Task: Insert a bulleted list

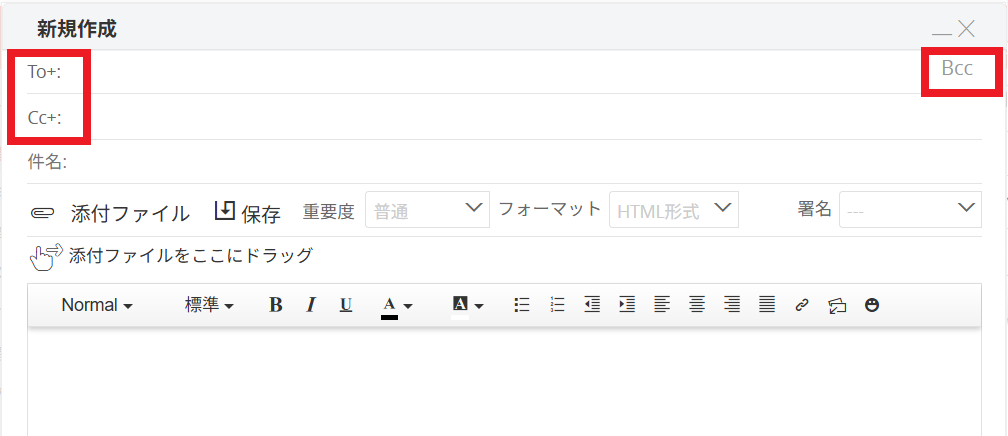Action: (x=522, y=305)
